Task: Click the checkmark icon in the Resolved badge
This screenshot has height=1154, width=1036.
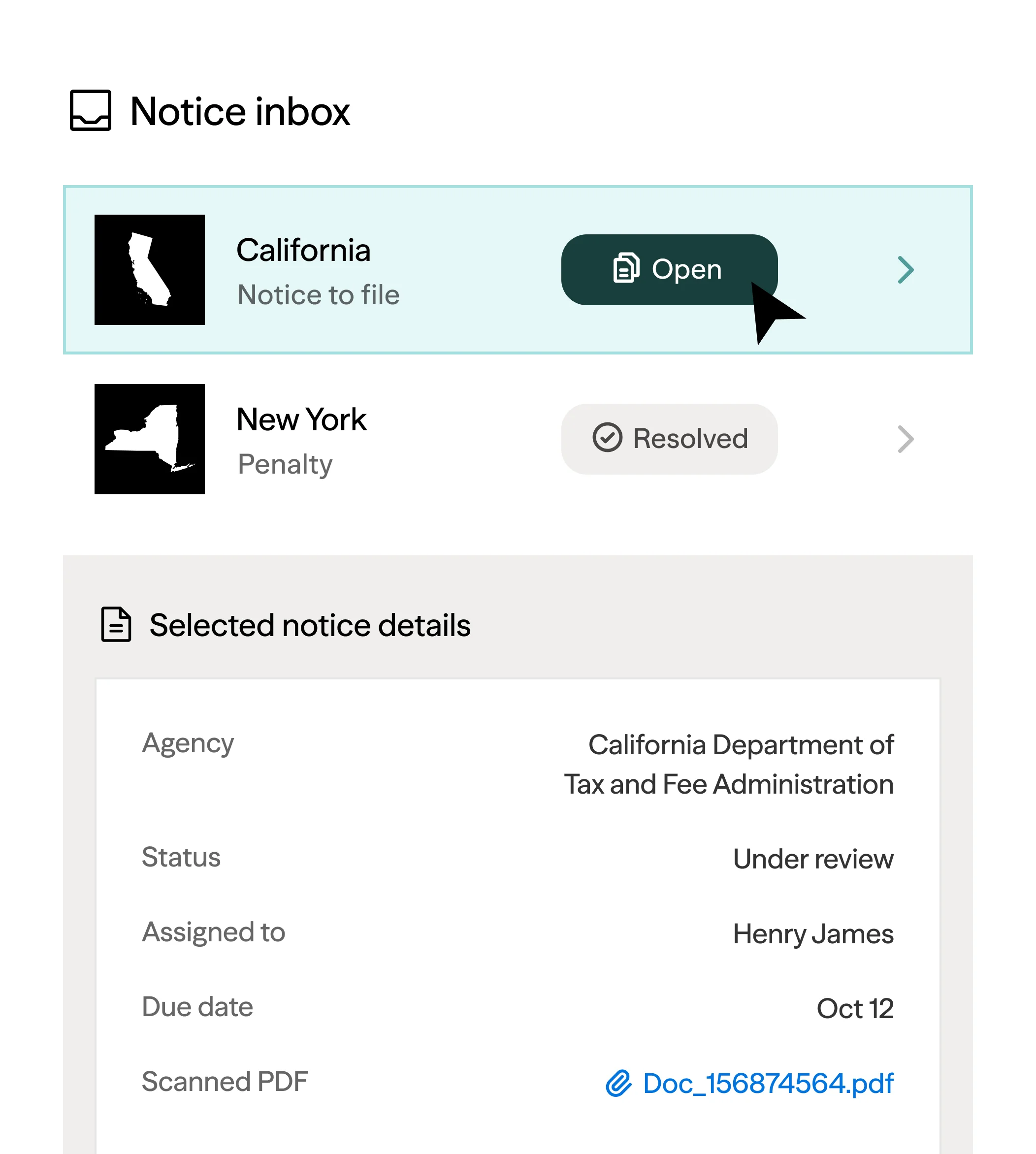Action: coord(609,439)
